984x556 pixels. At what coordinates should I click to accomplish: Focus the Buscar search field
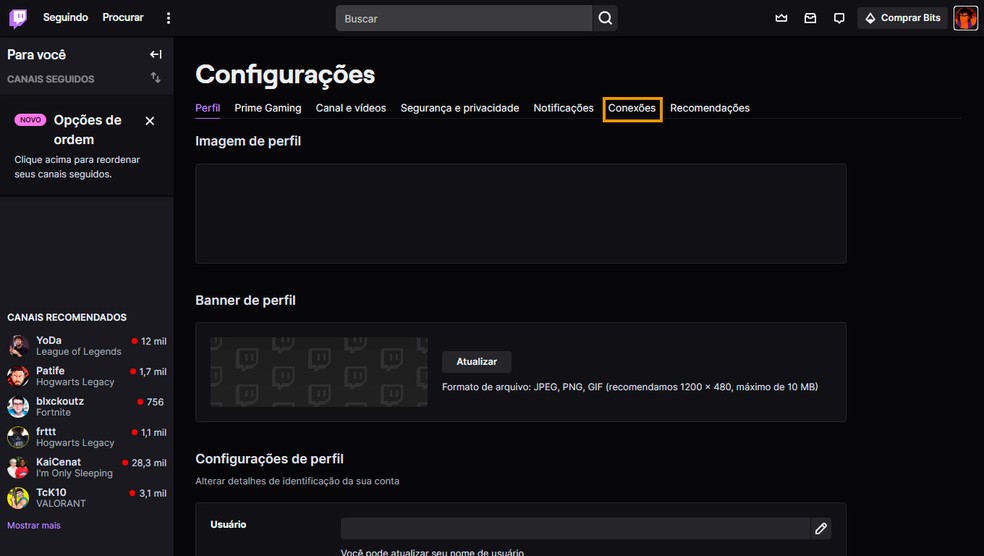click(464, 18)
